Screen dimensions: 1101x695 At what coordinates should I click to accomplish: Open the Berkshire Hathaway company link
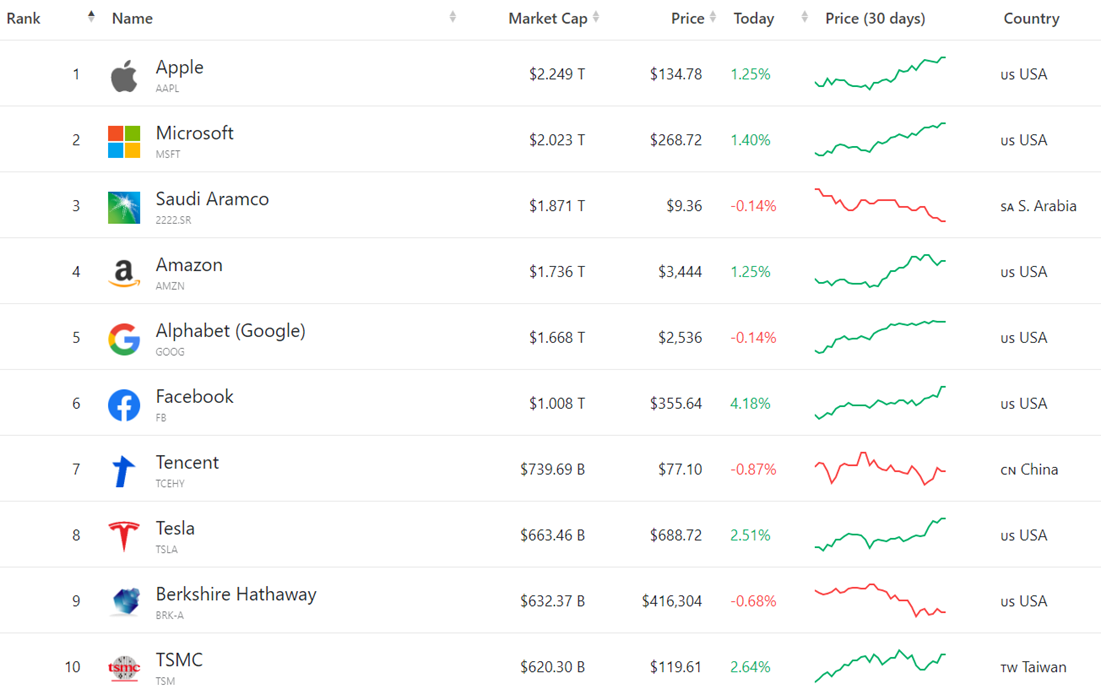tap(236, 594)
